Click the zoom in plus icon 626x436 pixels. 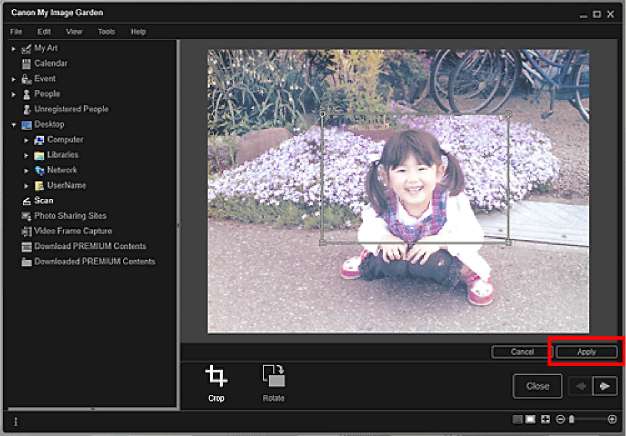tap(612, 419)
